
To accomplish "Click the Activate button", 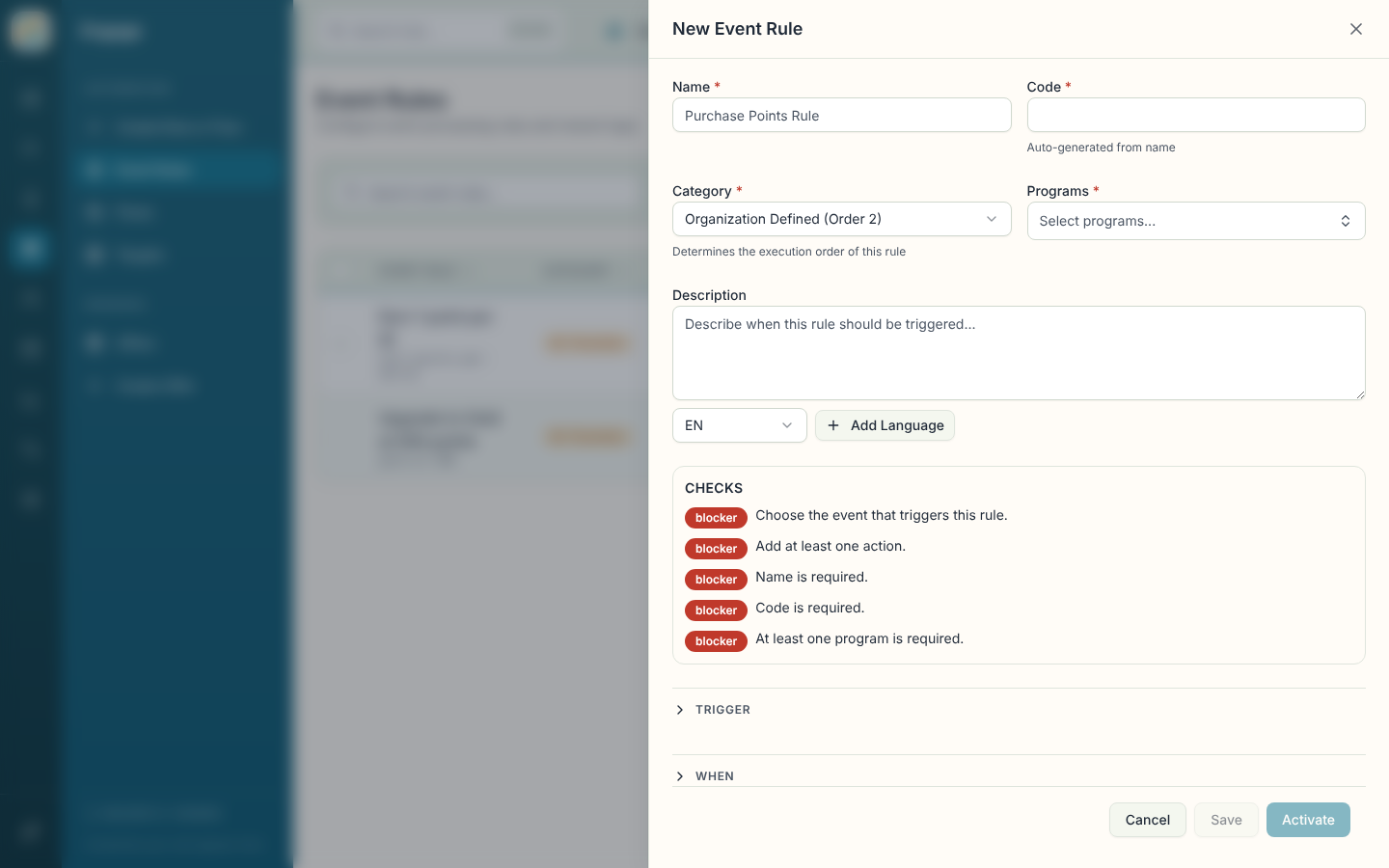I will [x=1308, y=820].
